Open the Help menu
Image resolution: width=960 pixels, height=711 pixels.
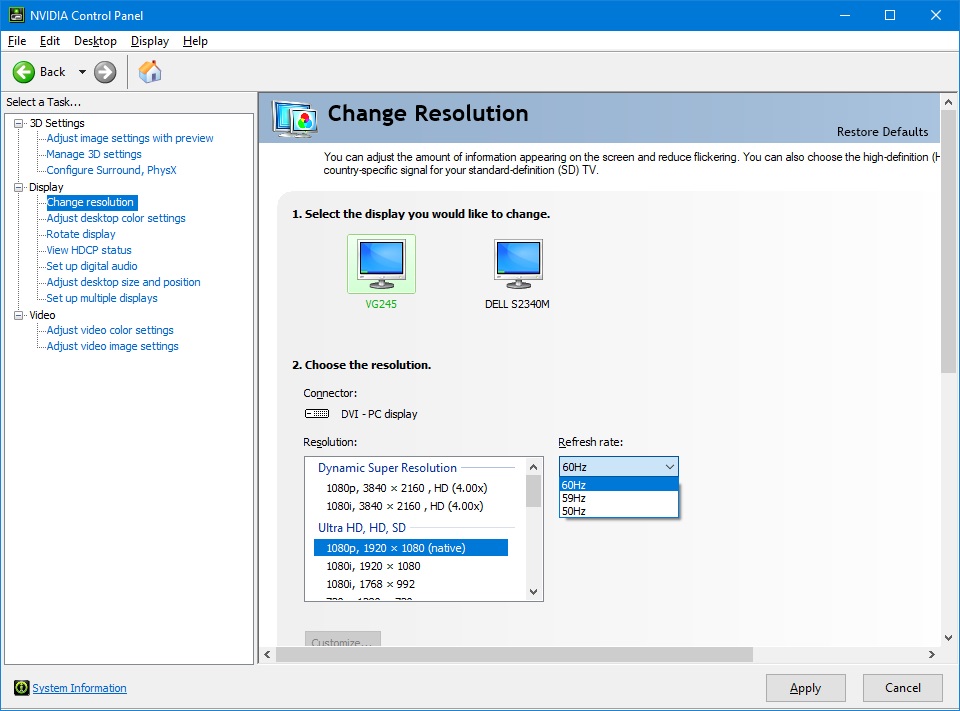tap(195, 41)
